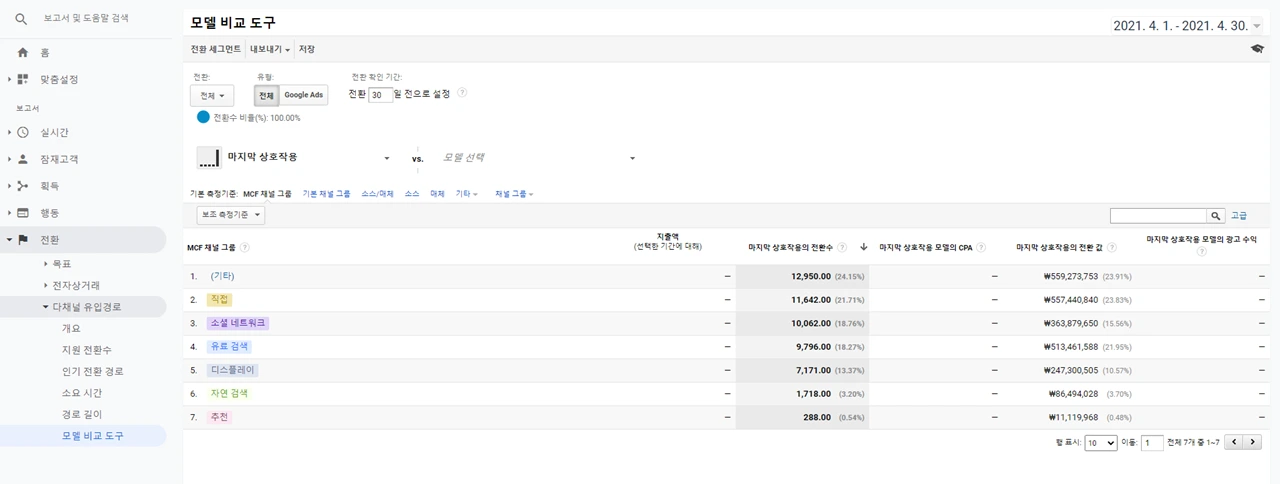
Task: Open the 보조 측정기준 dropdown
Action: pos(231,215)
